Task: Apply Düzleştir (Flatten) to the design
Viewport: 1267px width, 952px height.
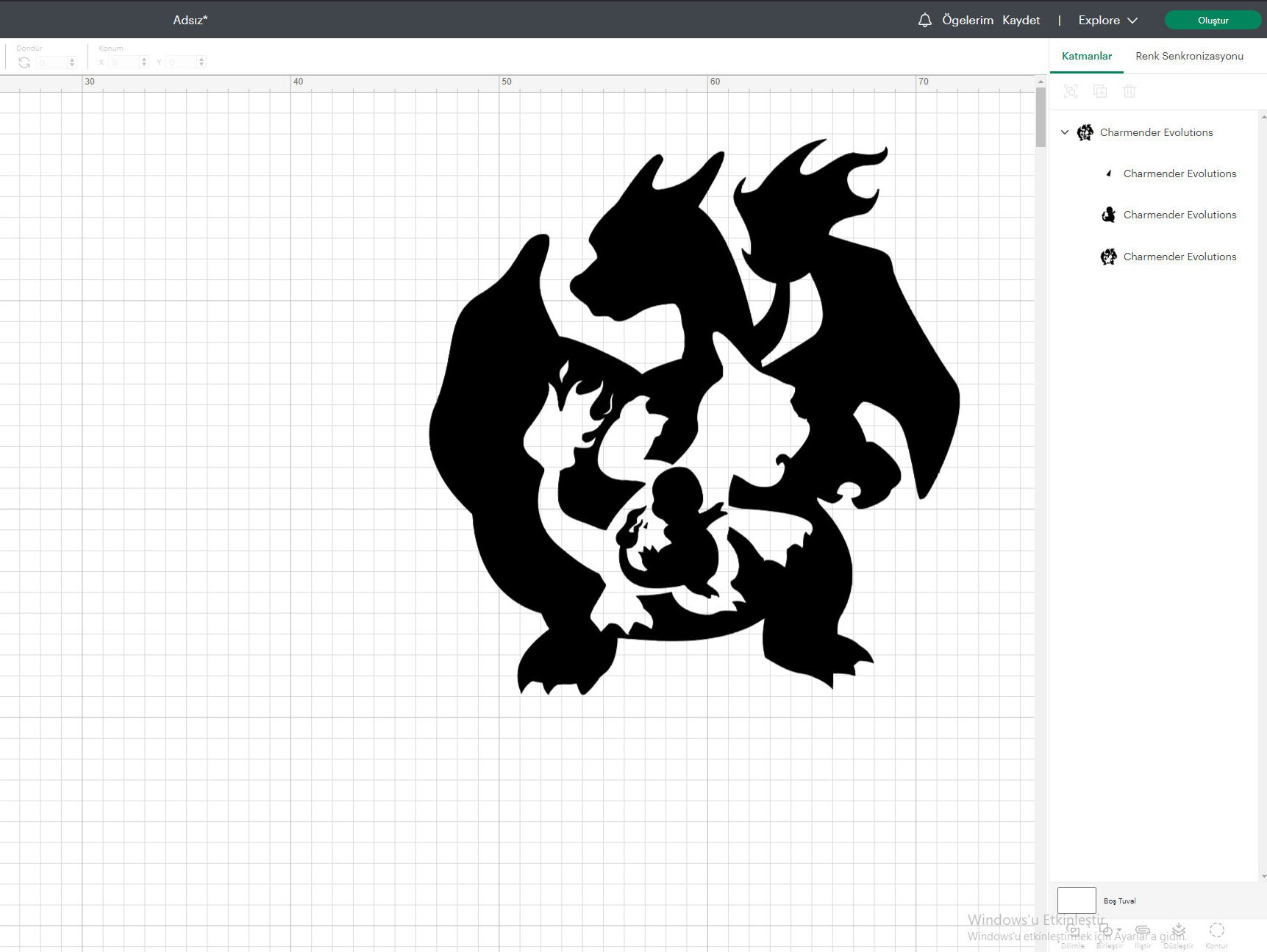Action: click(x=1179, y=929)
